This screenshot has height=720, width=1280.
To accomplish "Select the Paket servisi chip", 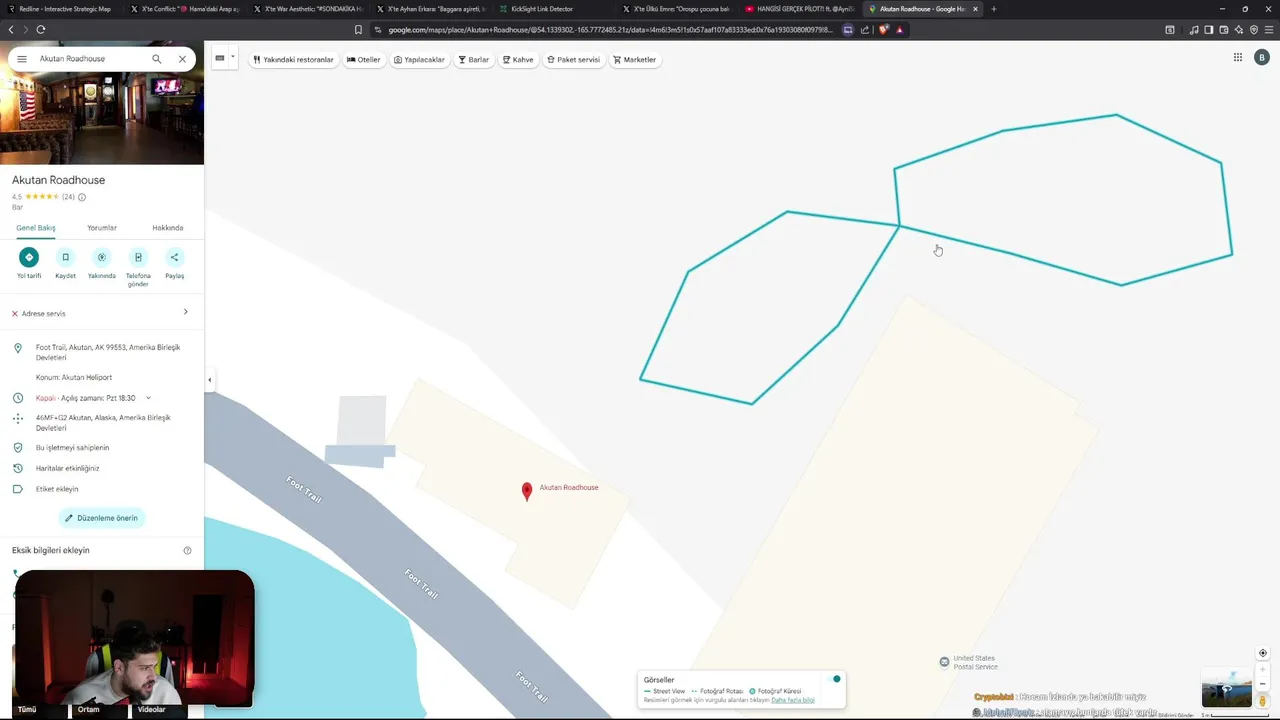I will pyautogui.click(x=574, y=60).
